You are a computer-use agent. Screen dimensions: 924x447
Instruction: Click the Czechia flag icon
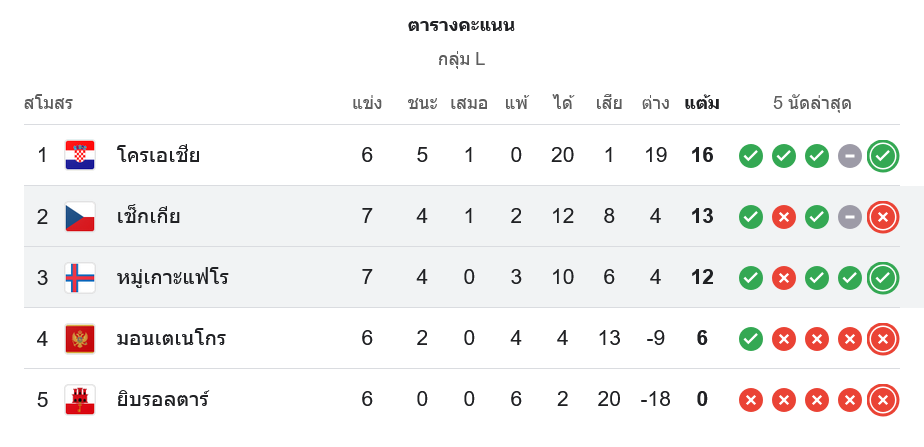(x=80, y=216)
